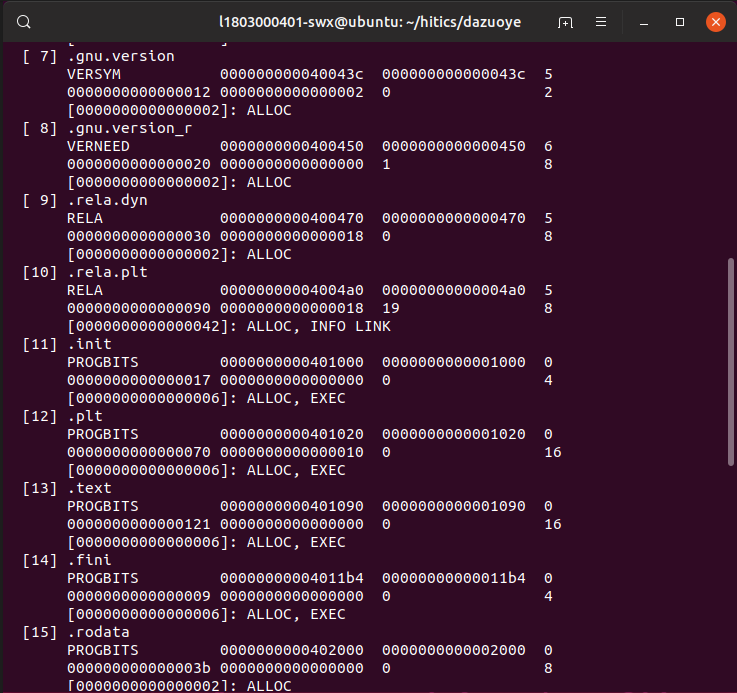Click the VERSYM type label
The image size is (737, 693).
pyautogui.click(x=94, y=74)
